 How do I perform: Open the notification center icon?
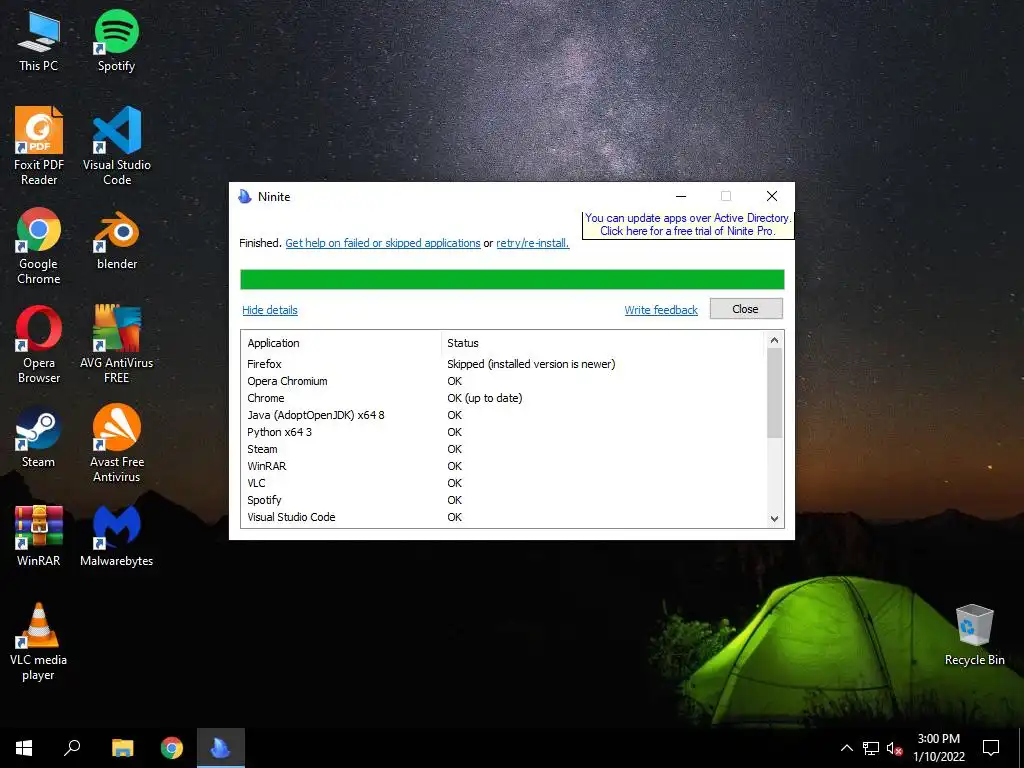click(991, 748)
